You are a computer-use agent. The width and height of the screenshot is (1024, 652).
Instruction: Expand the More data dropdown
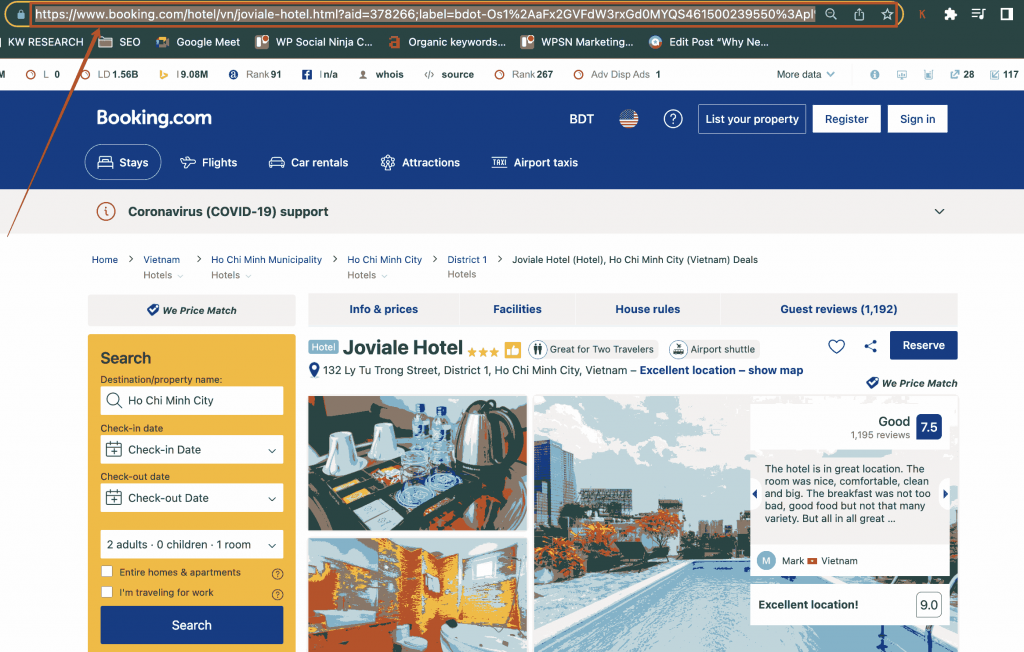805,74
